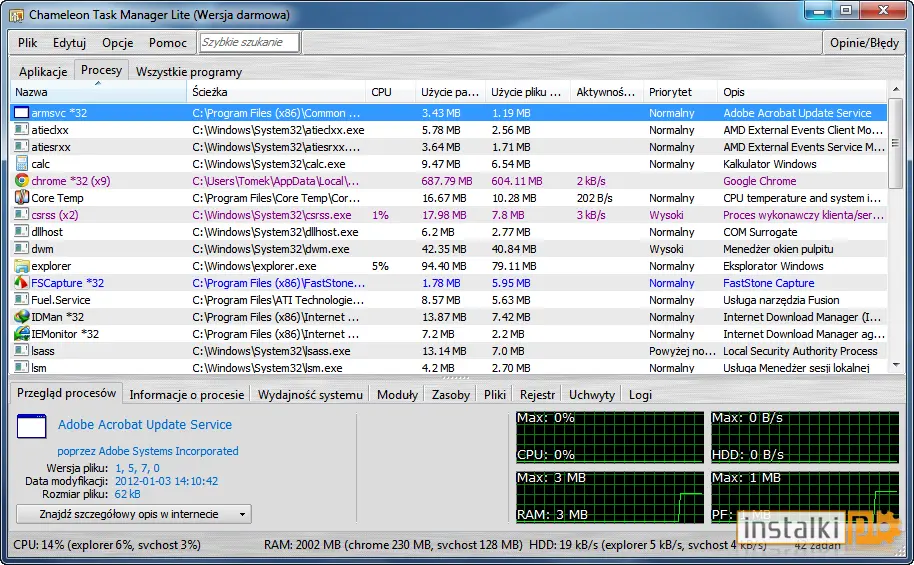This screenshot has width=914, height=565.
Task: Click the version value 1, 5, 7, 0
Action: pos(138,468)
